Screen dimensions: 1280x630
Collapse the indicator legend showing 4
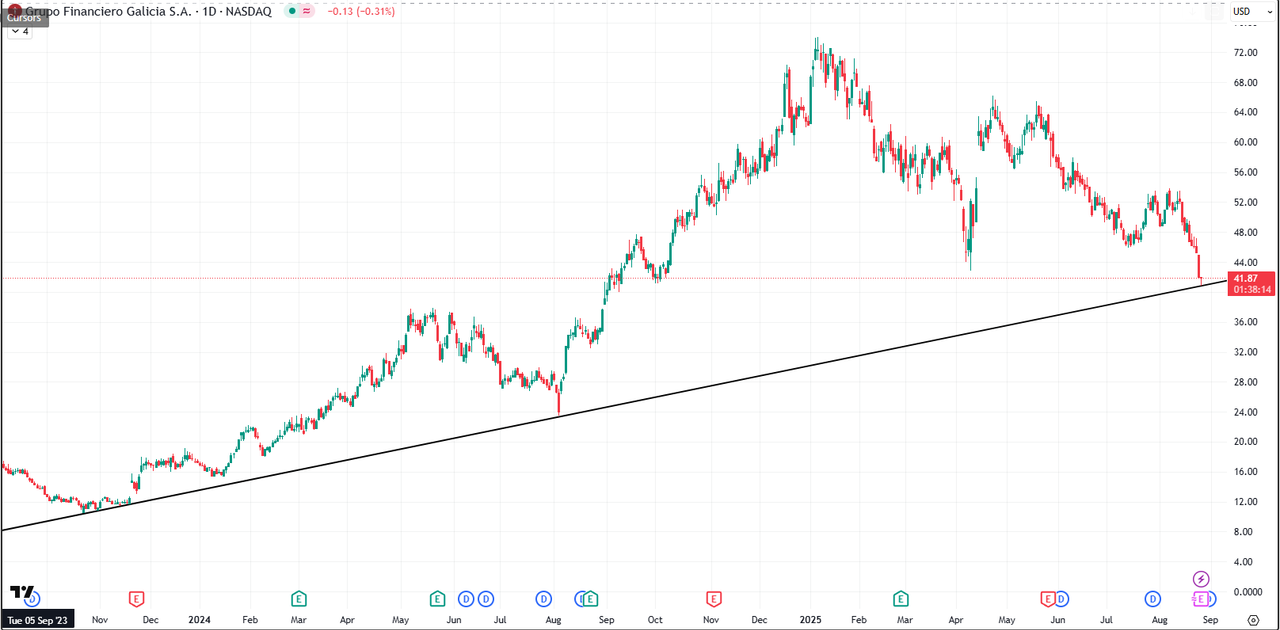click(x=20, y=31)
